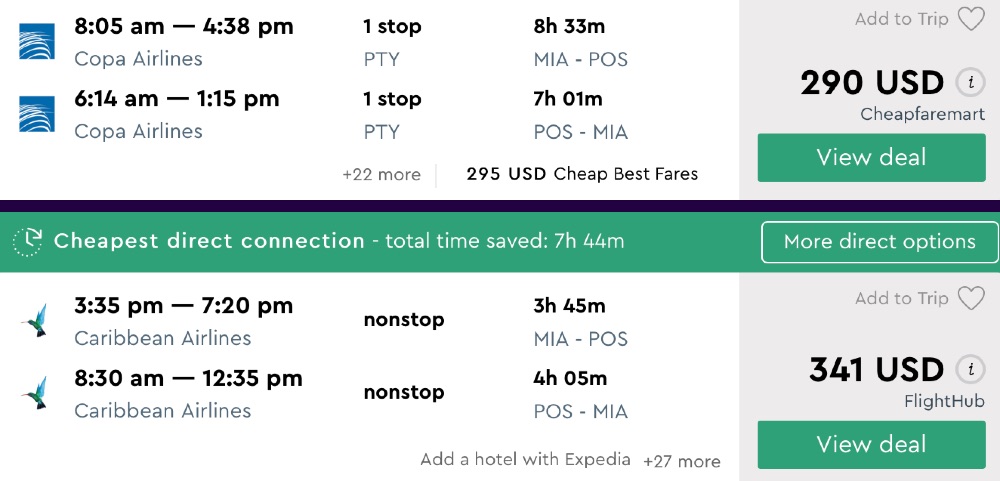1000x481 pixels.
Task: Click Add to Trip on the Caribbean result
Action: (901, 298)
